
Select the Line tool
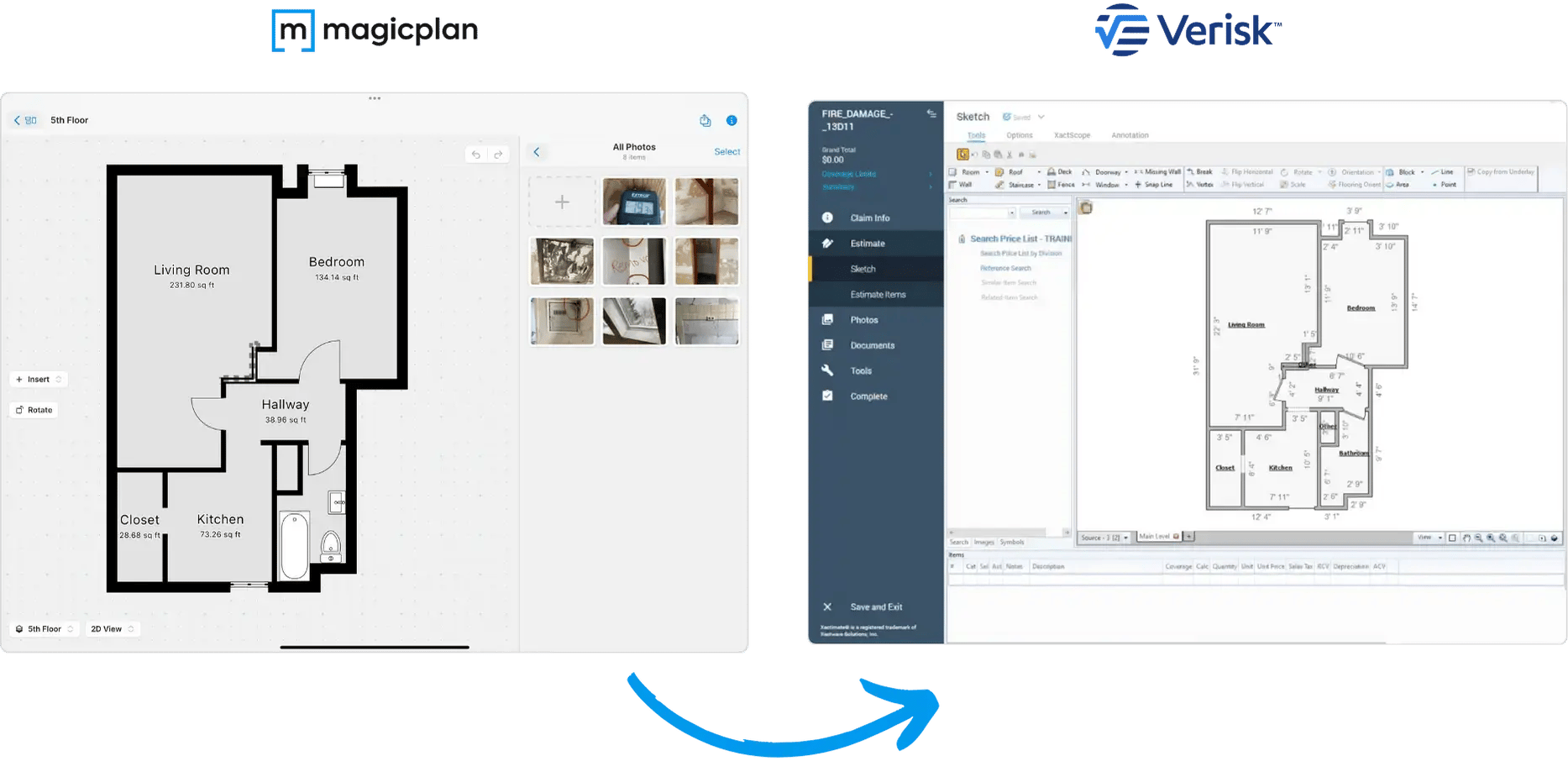point(1442,172)
